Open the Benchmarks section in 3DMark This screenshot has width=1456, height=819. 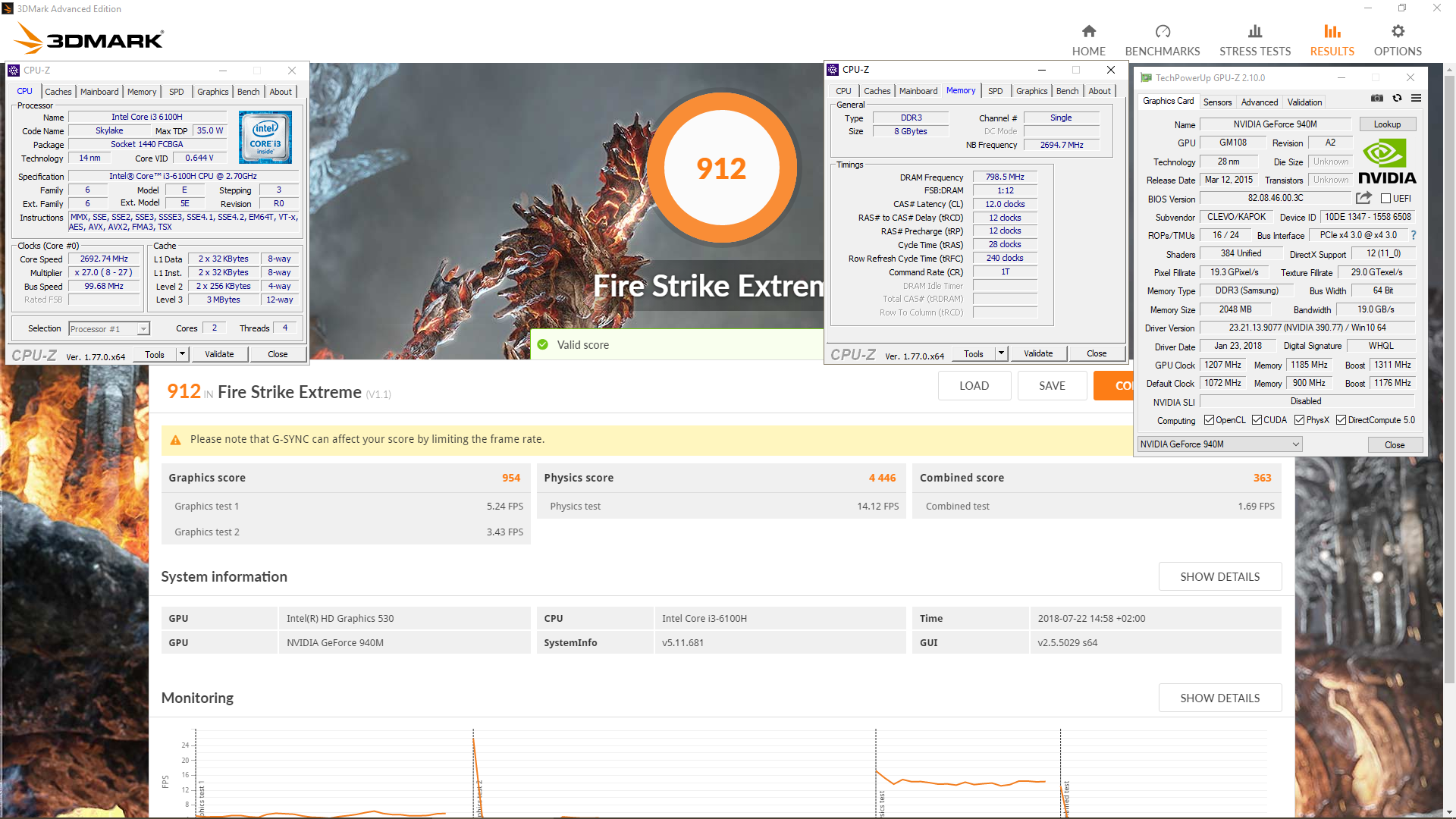coord(1163,40)
